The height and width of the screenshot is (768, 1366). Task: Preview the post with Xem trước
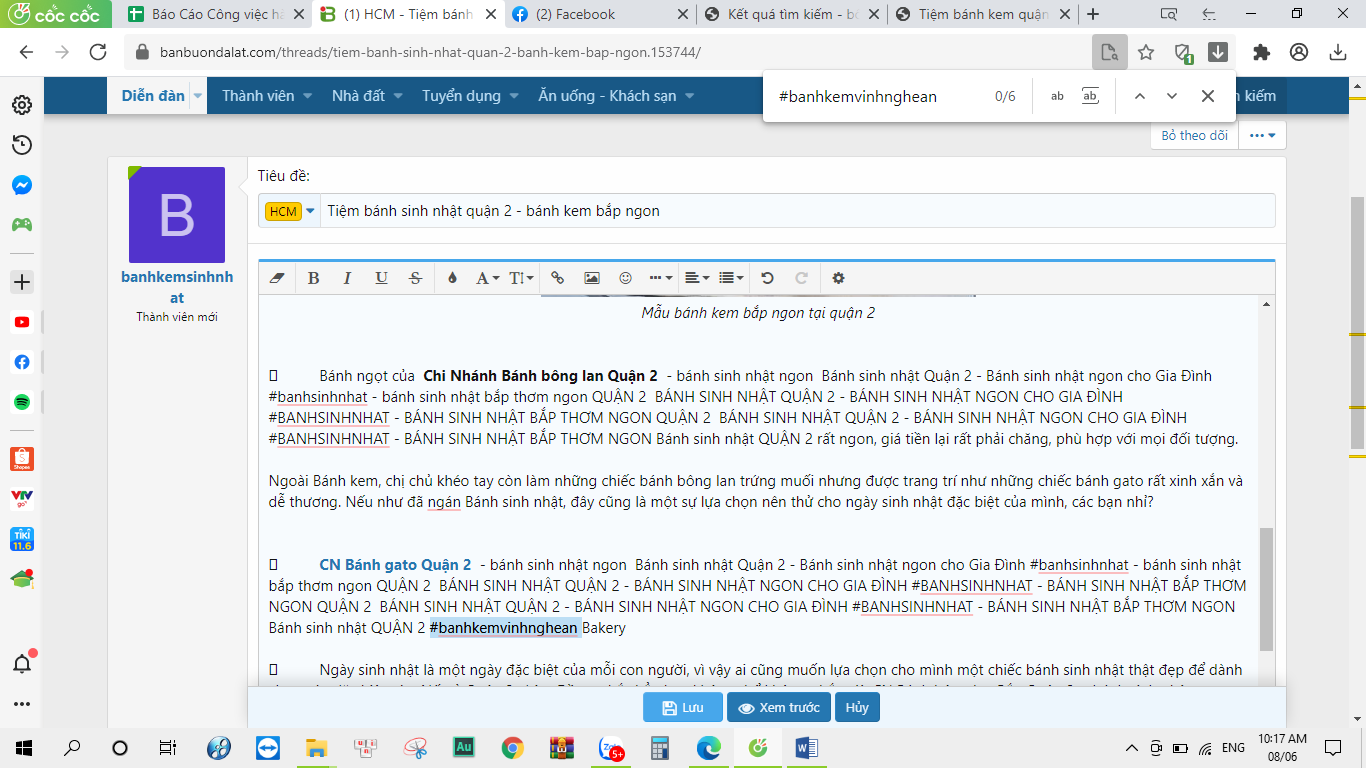point(778,708)
